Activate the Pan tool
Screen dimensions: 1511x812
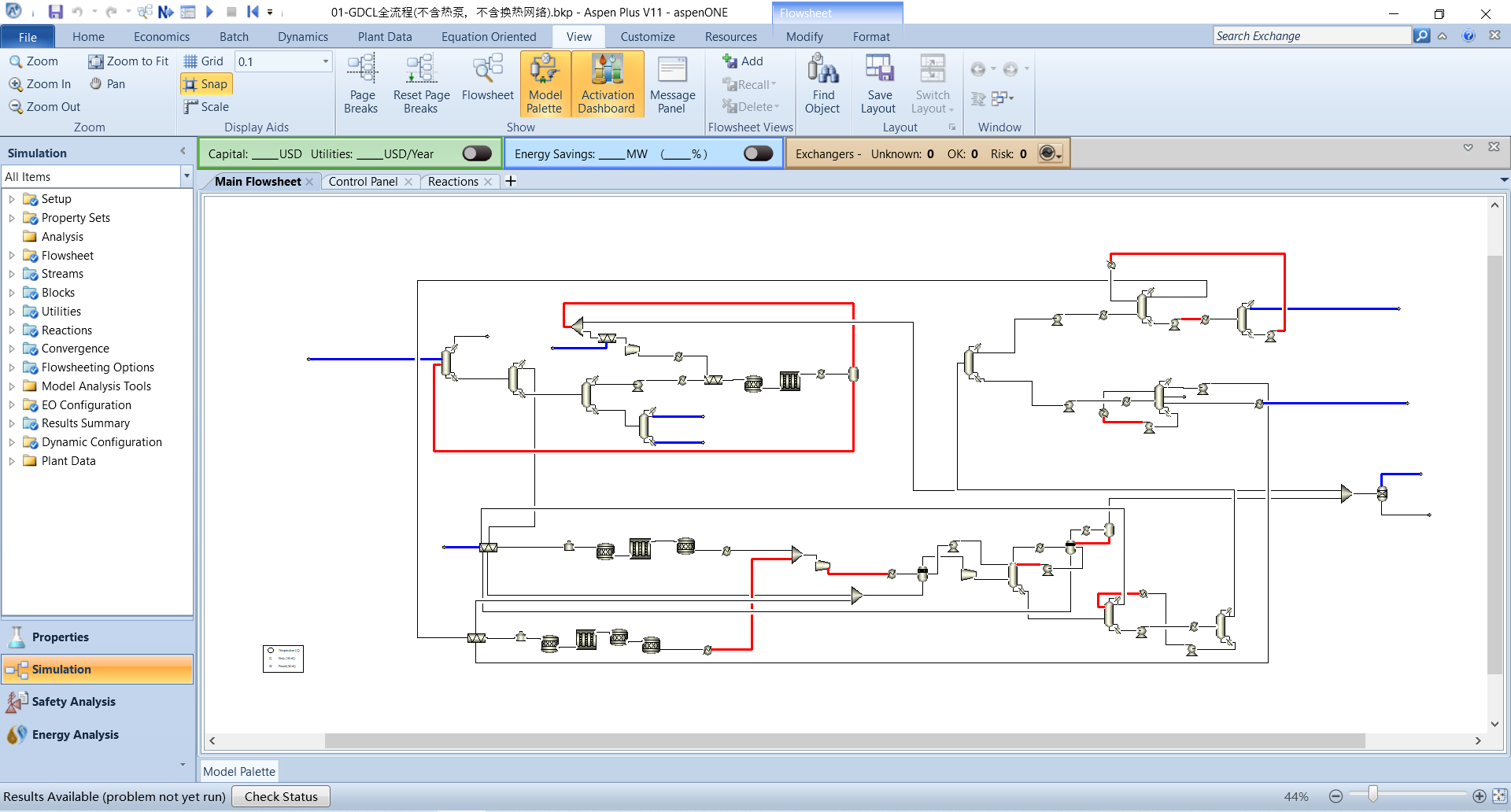pyautogui.click(x=107, y=84)
